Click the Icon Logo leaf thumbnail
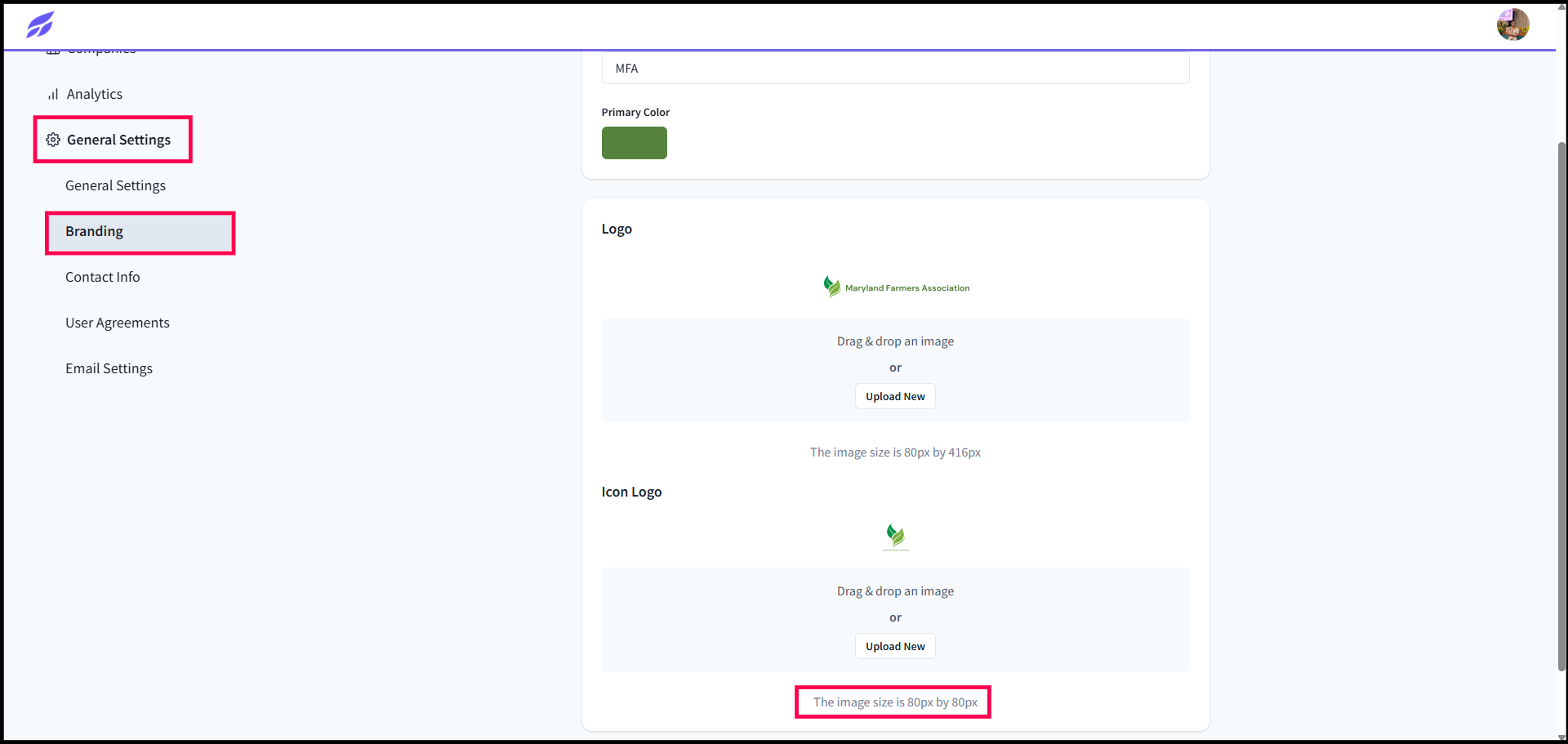Viewport: 1568px width, 744px height. tap(896, 537)
